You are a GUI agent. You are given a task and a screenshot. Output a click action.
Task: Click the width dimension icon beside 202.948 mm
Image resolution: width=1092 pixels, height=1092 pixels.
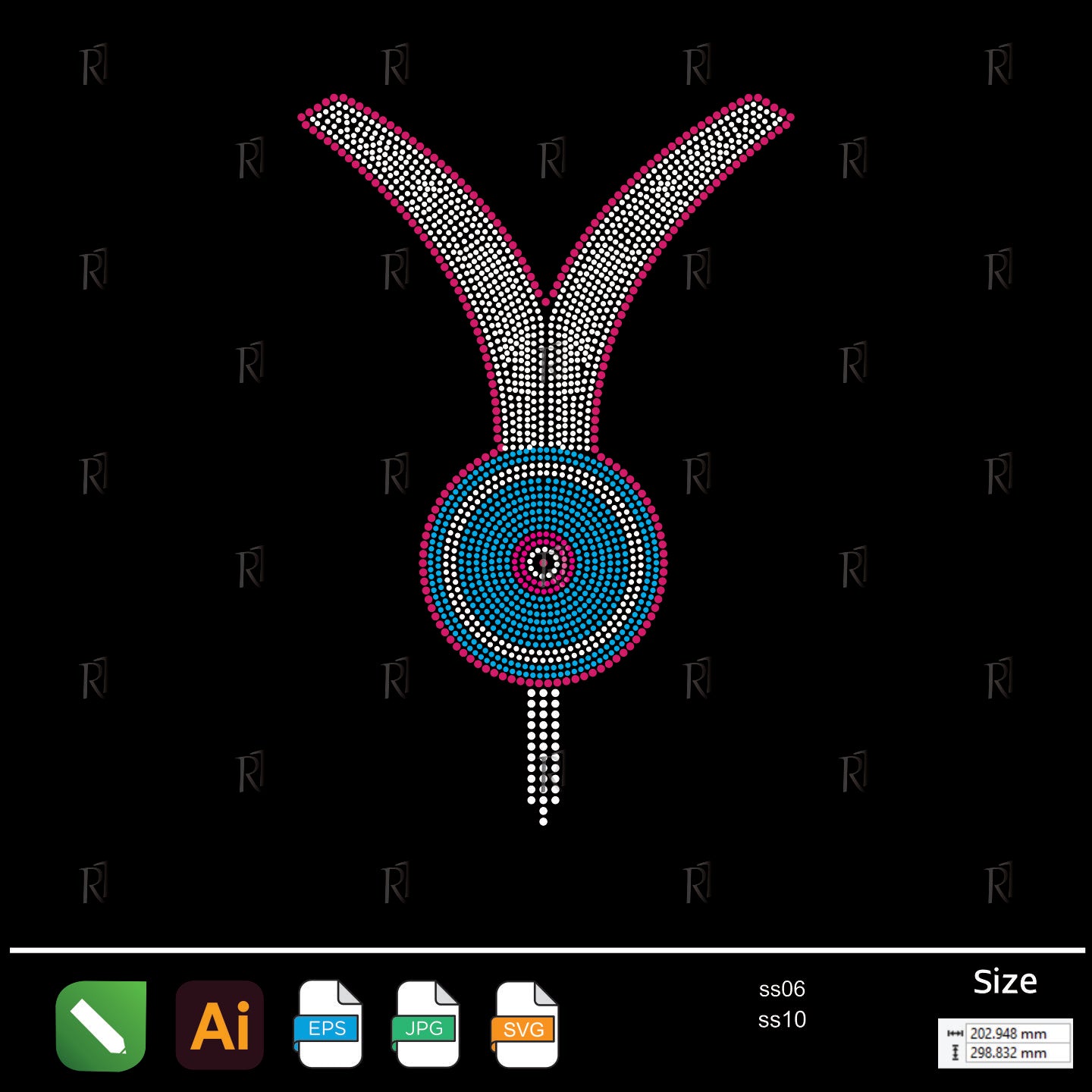[x=955, y=1034]
